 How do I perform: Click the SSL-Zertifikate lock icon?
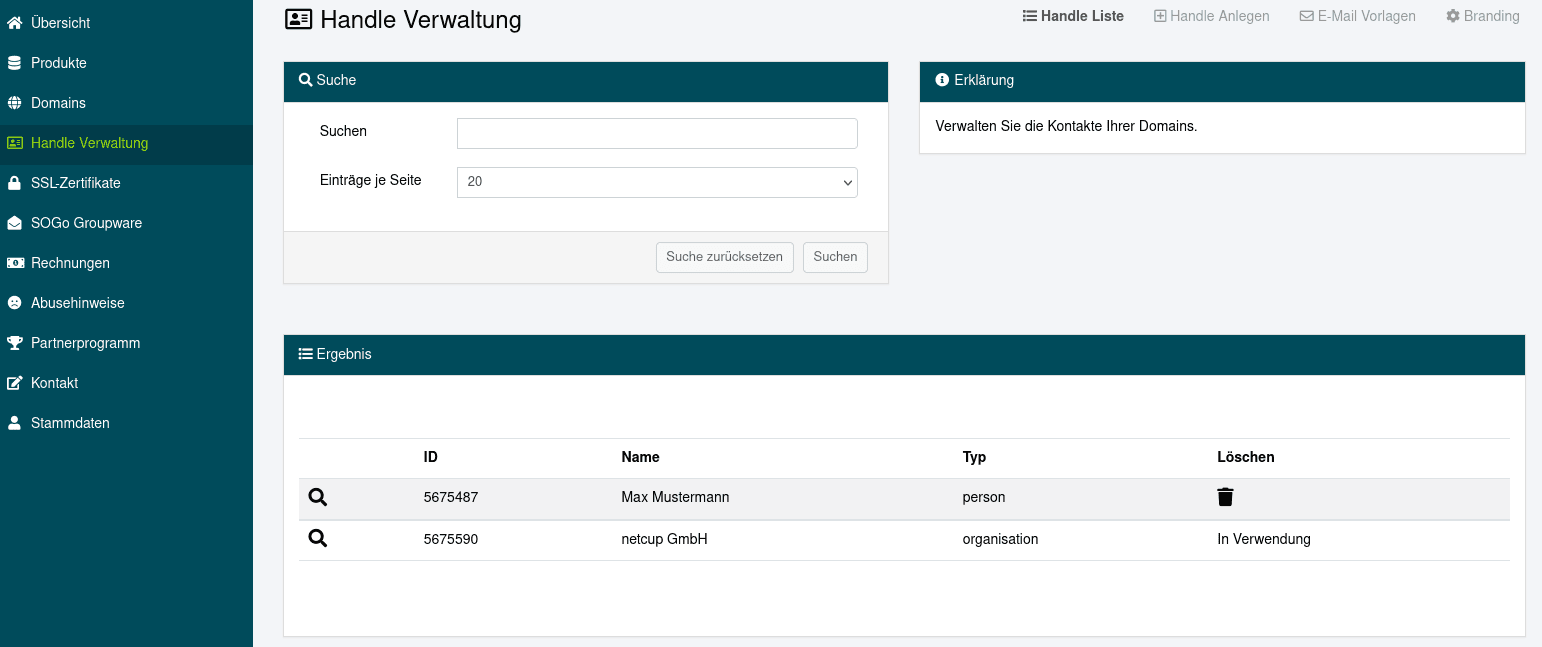(x=15, y=182)
